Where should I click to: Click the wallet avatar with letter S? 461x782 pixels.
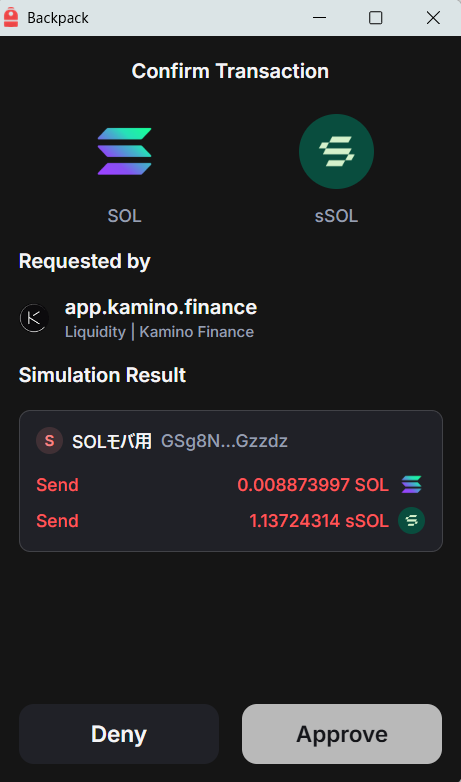click(x=49, y=441)
